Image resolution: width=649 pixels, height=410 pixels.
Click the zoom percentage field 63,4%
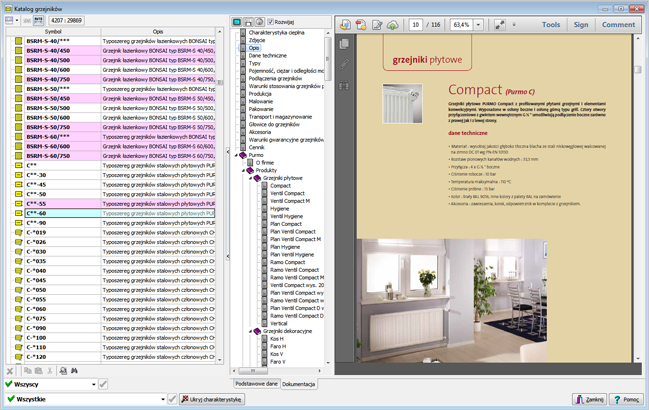coord(462,25)
